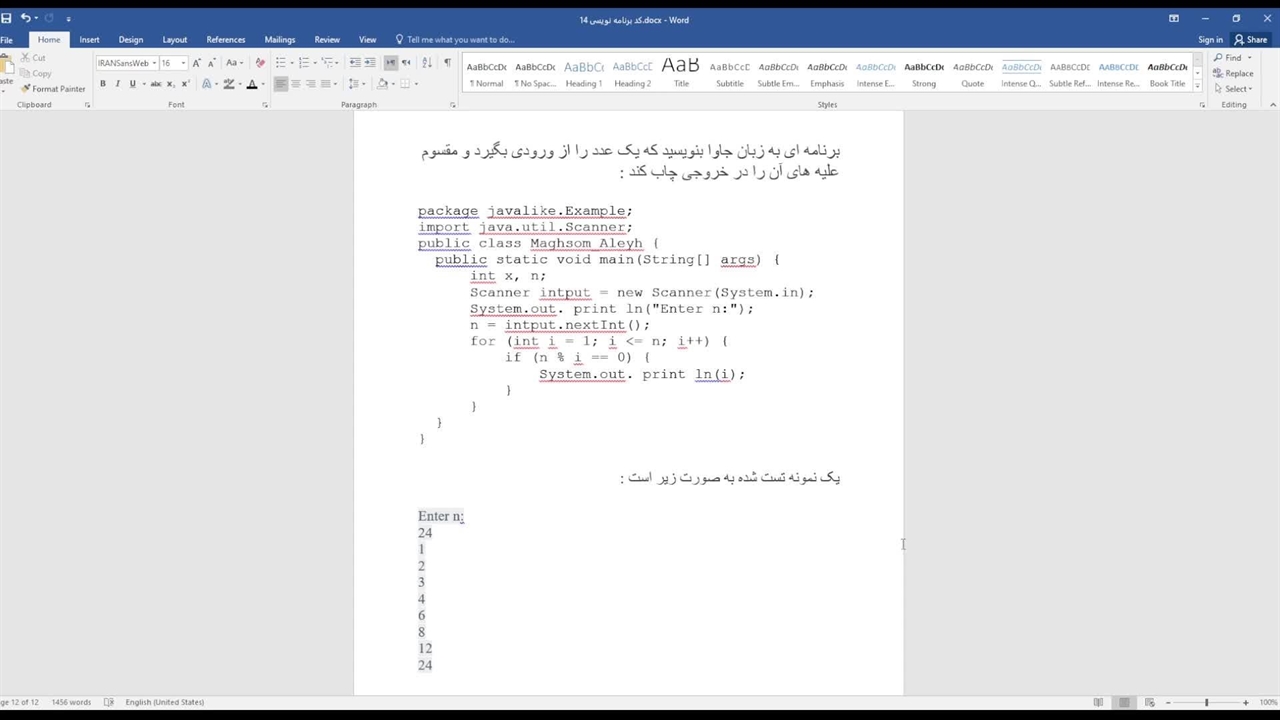Screen dimensions: 1280x720
Task: Apply strikethrough to text
Action: pos(155,84)
